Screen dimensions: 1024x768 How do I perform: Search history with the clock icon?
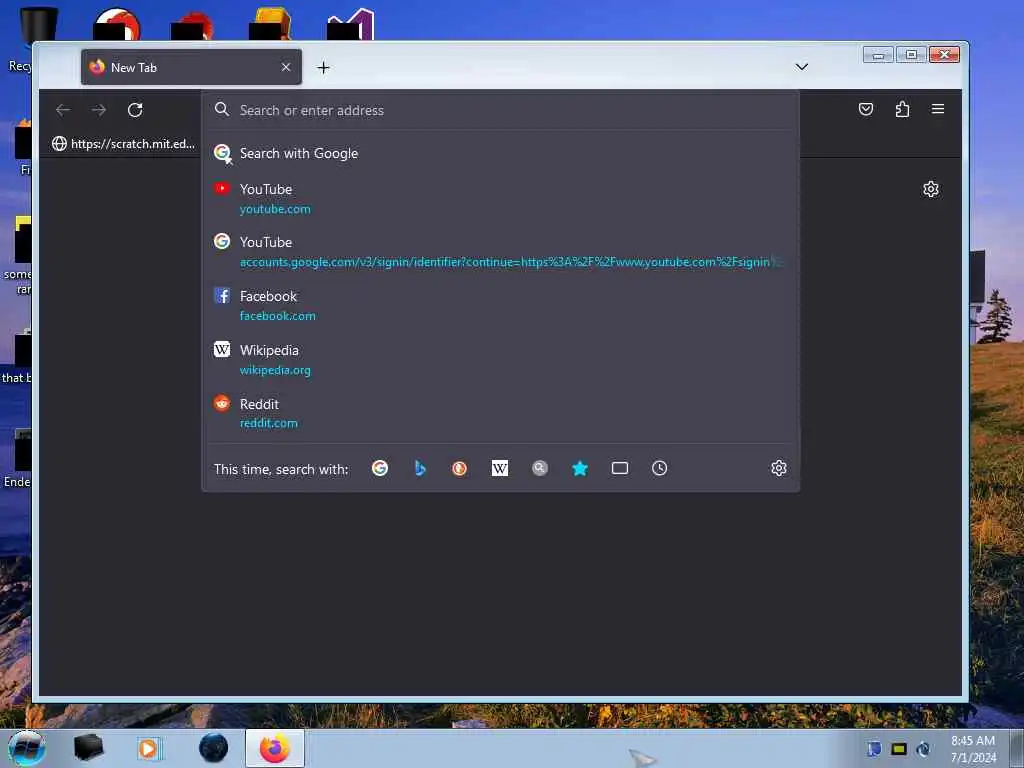click(x=660, y=468)
